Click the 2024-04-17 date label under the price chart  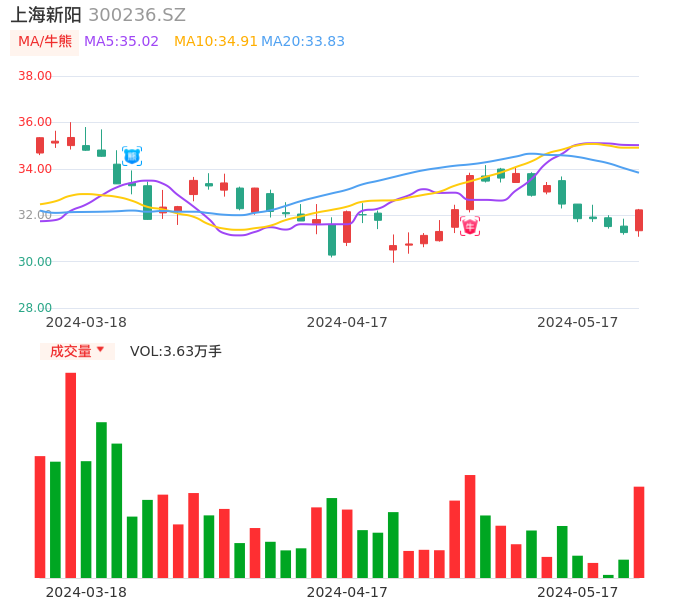click(347, 322)
